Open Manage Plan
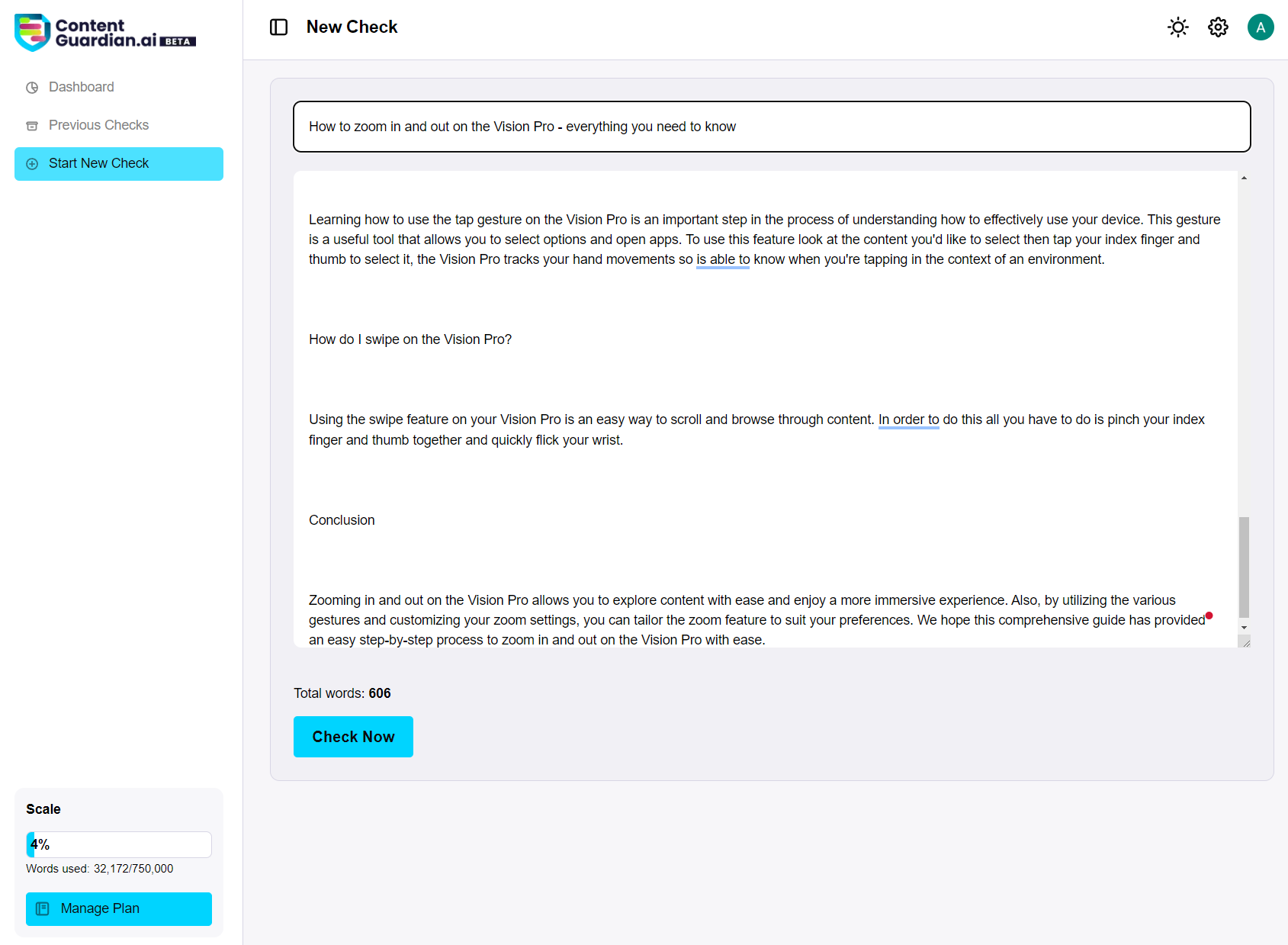Viewport: 1288px width, 945px height. click(x=119, y=909)
